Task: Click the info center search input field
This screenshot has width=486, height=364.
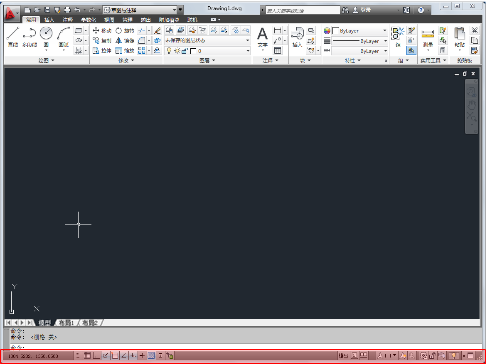Action: tap(303, 10)
